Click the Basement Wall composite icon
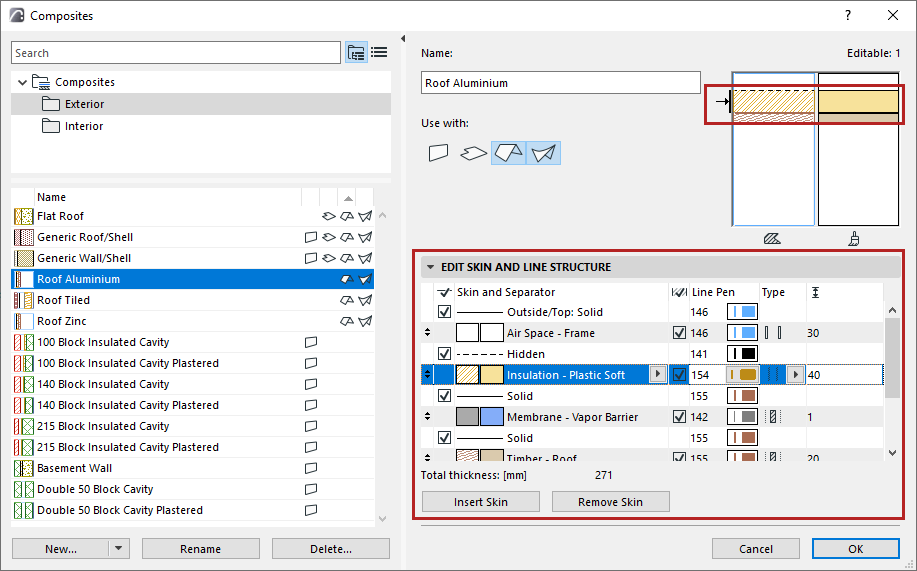Screen dimensions: 917x571 pyautogui.click(x=23, y=469)
